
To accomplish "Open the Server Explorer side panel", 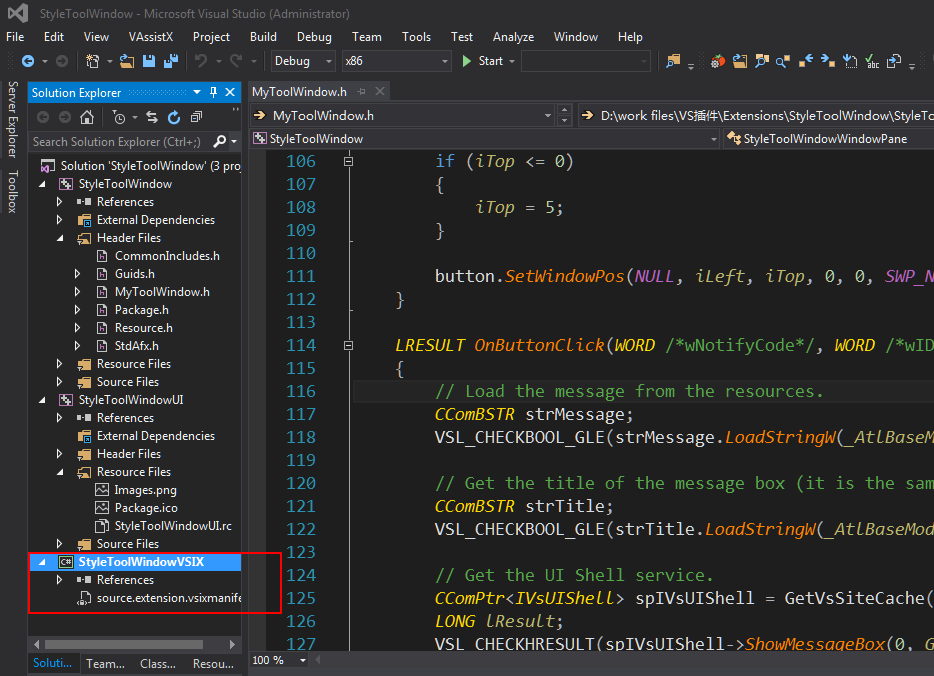I will 12,120.
